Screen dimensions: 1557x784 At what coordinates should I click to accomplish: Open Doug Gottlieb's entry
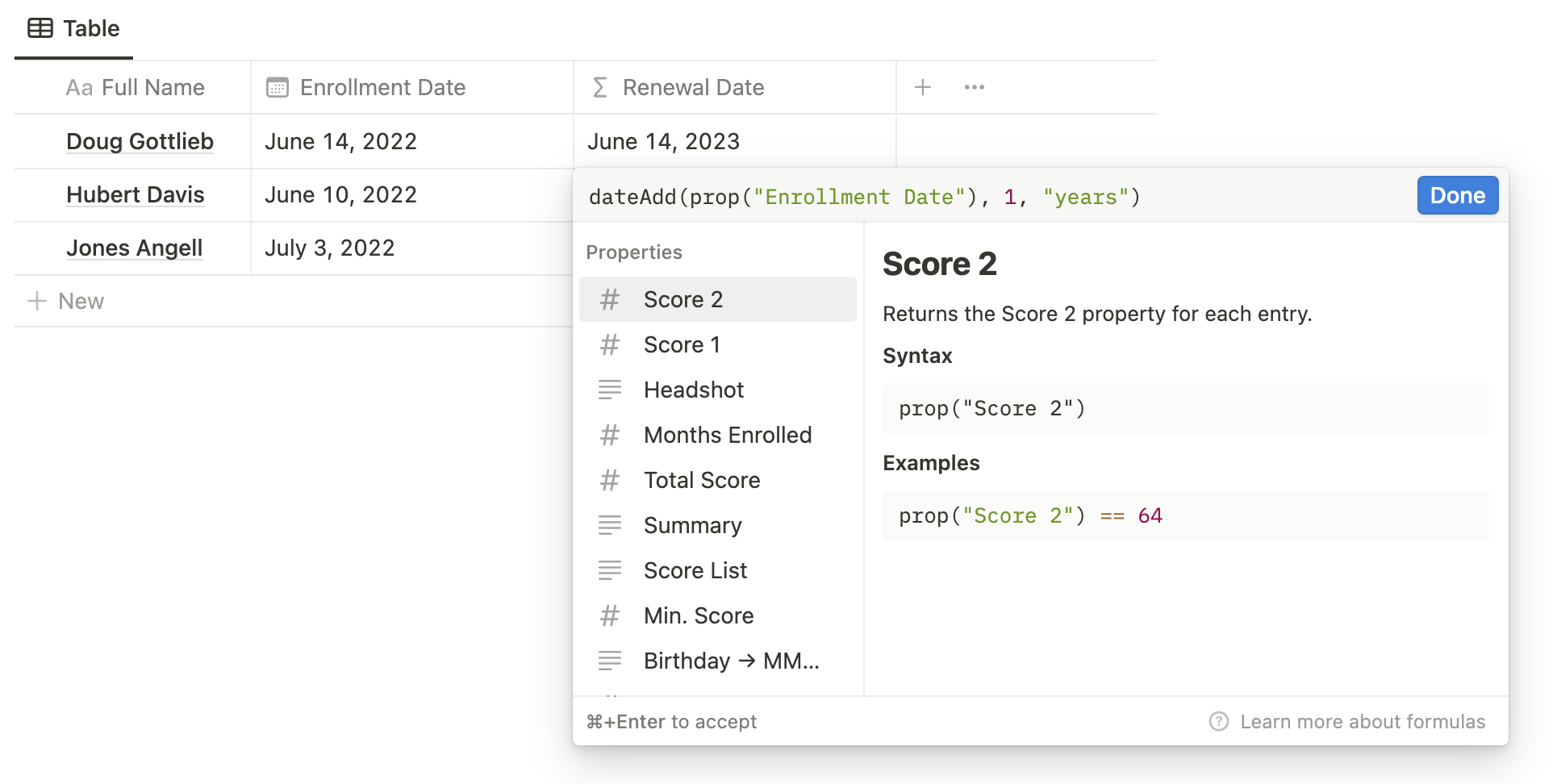click(x=140, y=141)
